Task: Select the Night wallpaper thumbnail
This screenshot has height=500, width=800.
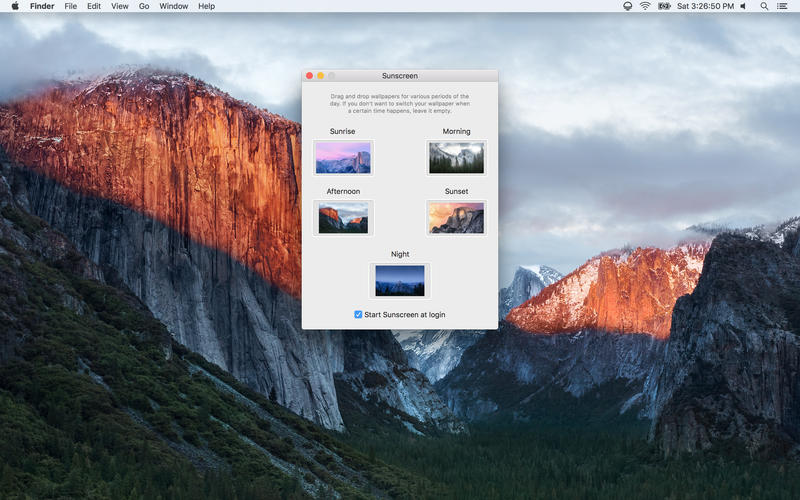Action: (x=400, y=280)
